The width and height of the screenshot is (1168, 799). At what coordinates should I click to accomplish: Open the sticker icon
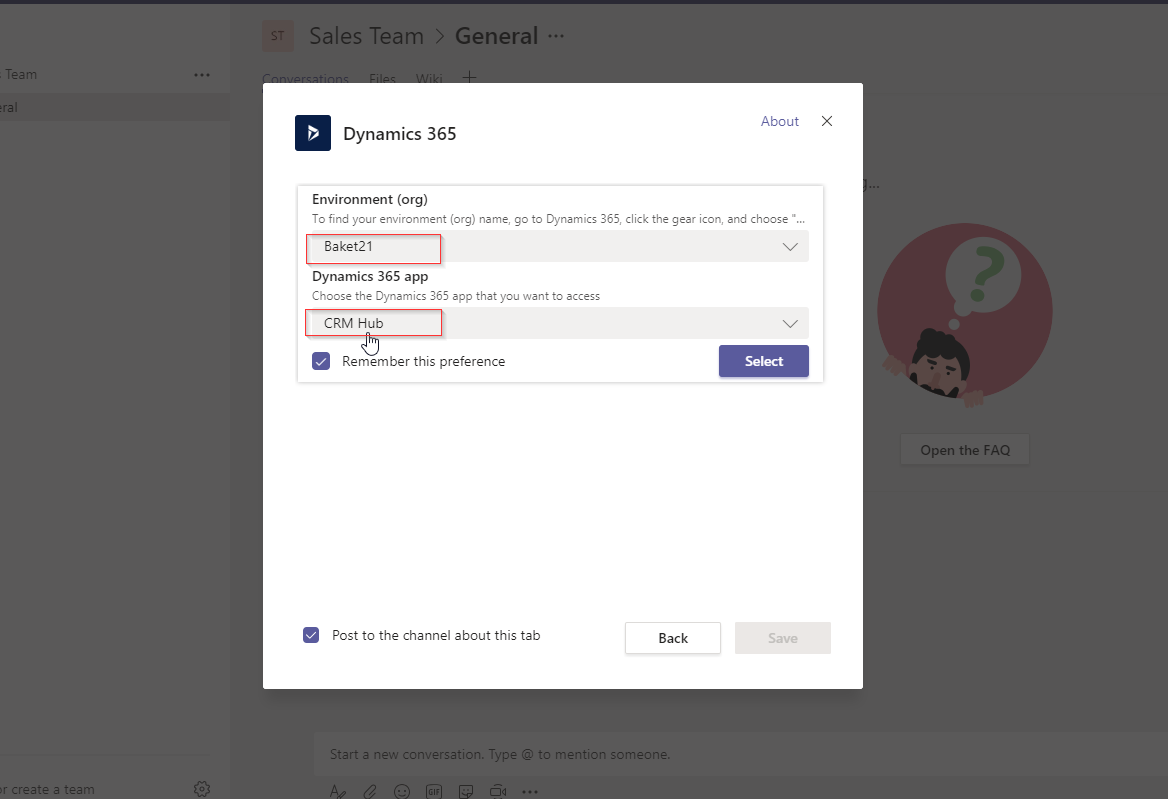pos(466,792)
